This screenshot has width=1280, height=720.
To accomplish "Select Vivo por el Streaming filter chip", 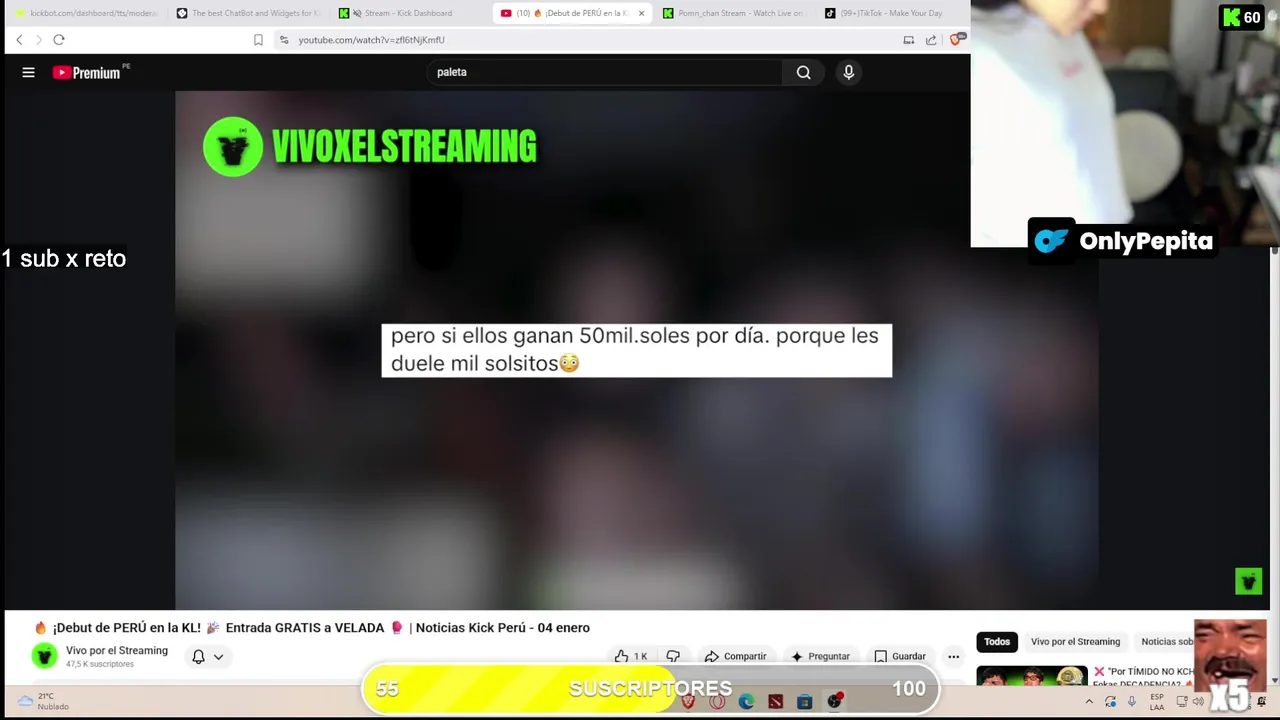I will pos(1075,642).
